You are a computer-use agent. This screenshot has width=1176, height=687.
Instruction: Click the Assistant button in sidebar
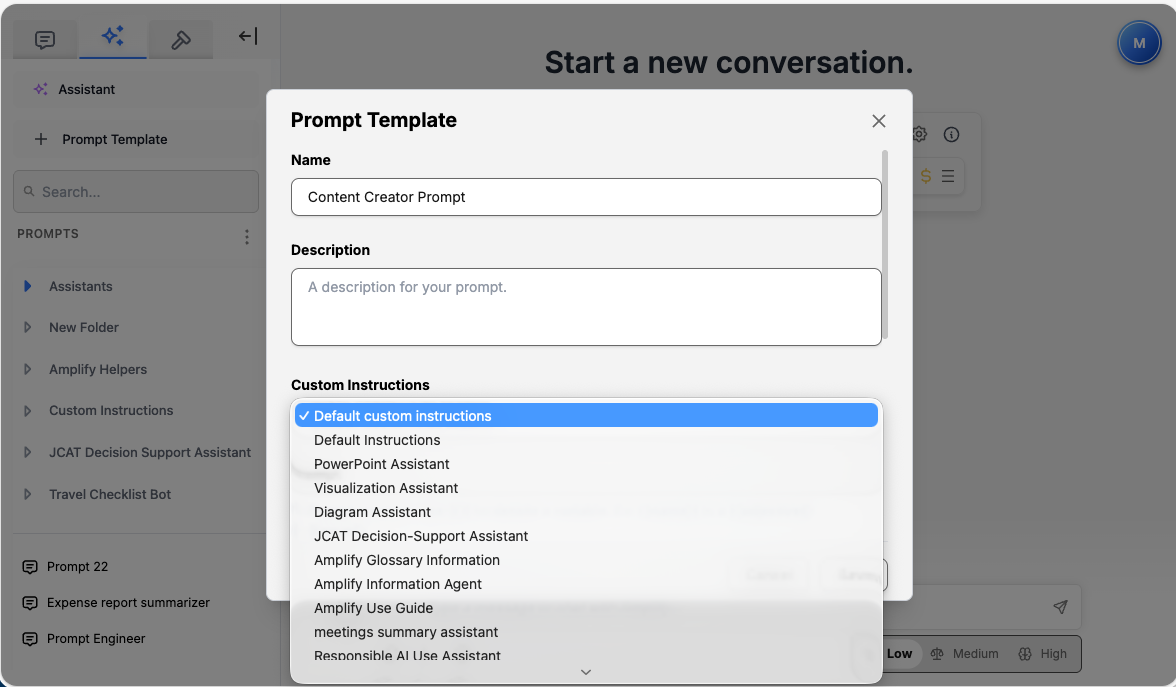point(87,90)
